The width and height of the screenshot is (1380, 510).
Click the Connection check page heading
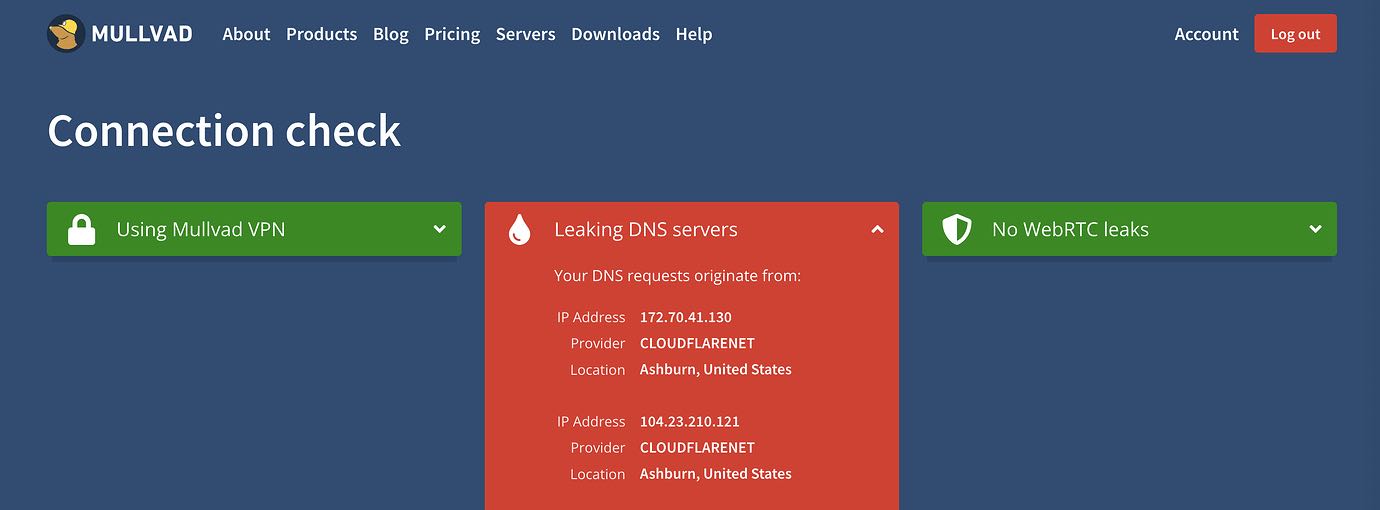(x=224, y=131)
